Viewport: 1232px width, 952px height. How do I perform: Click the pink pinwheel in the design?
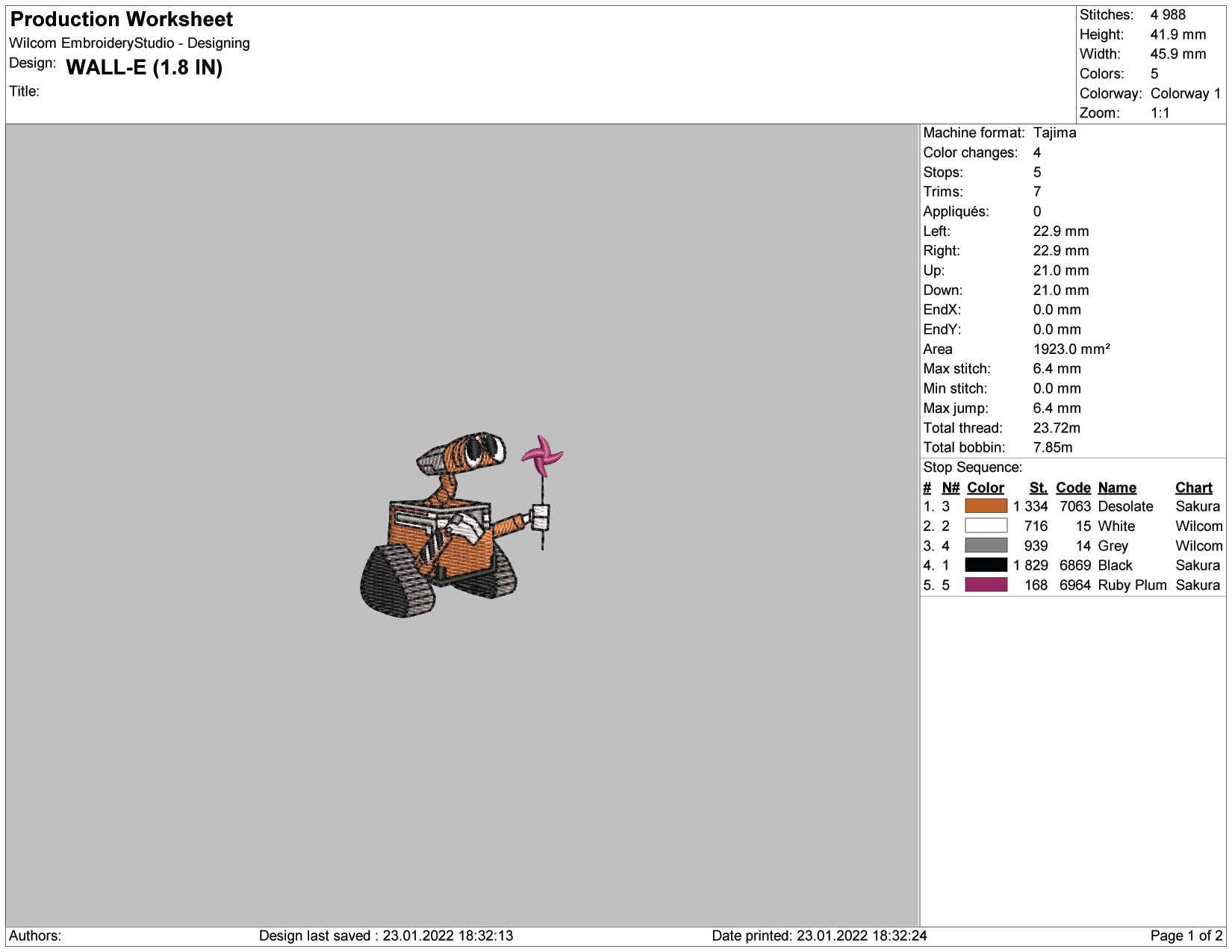542,454
